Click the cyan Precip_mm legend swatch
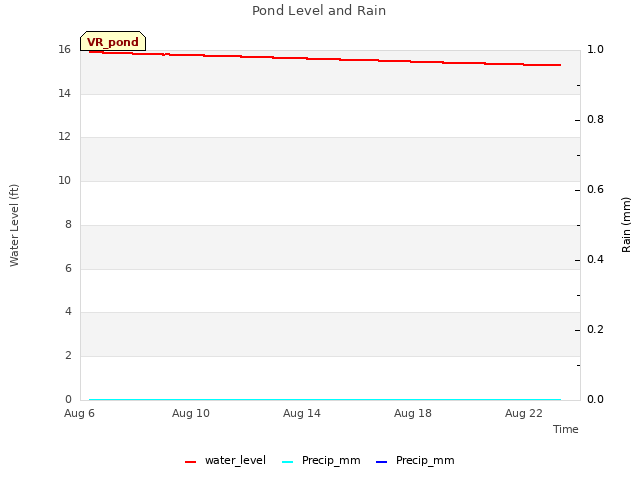640x480 pixels. 288,462
